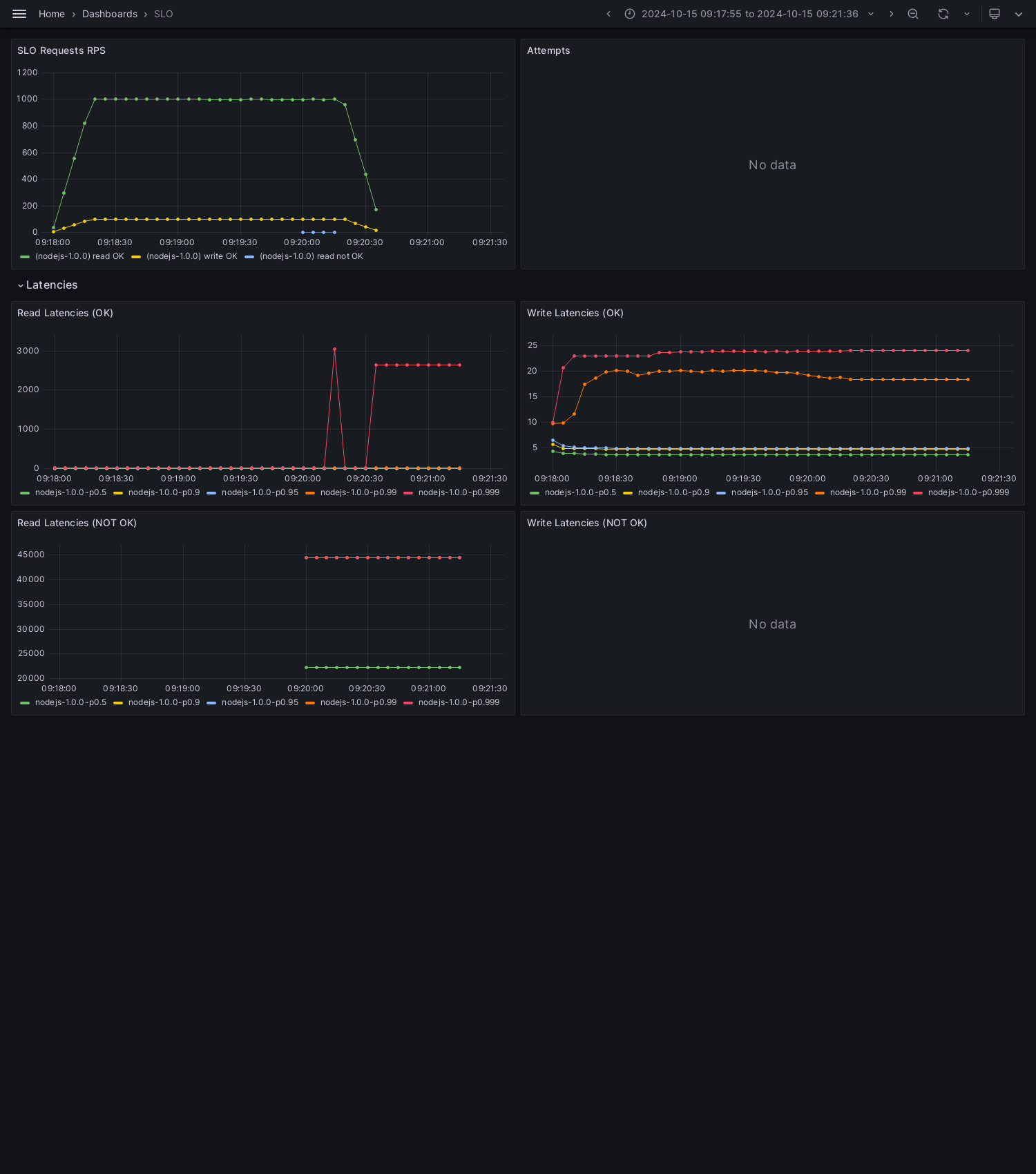Click the 3000 latency spike point in Read Latencies (OK)
Image resolution: width=1036 pixels, height=1174 pixels.
tap(334, 349)
